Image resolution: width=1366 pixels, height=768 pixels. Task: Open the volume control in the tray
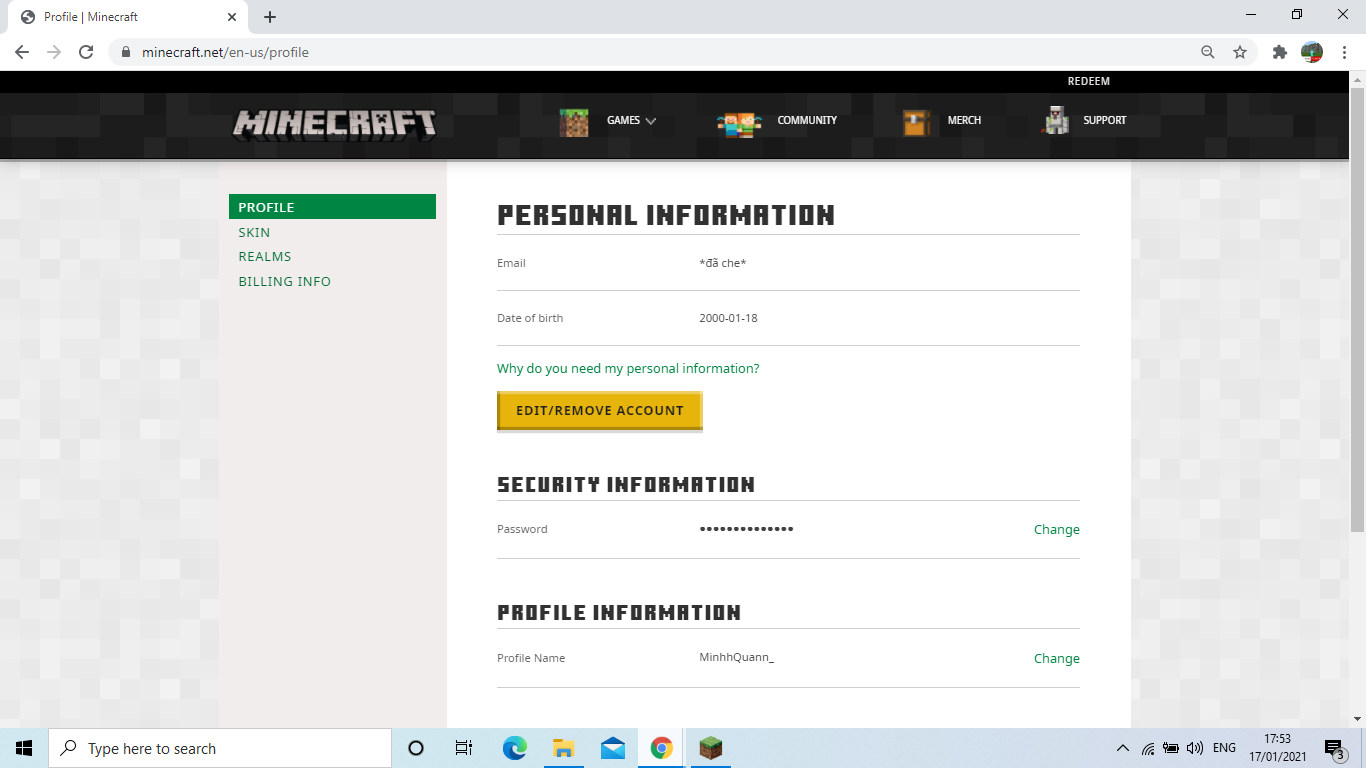pos(1194,748)
